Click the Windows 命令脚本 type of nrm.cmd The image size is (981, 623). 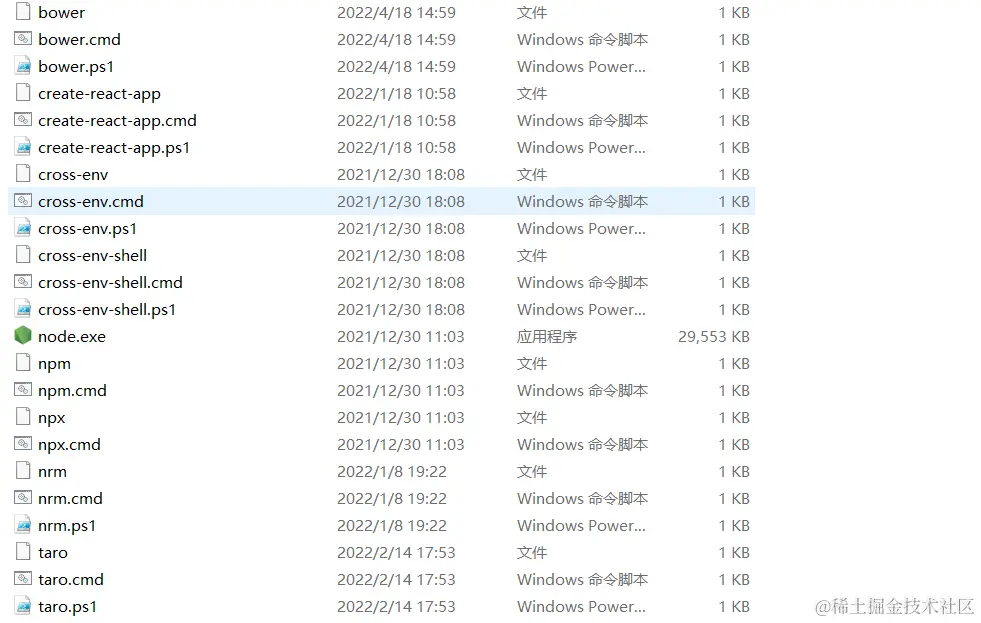pyautogui.click(x=582, y=499)
